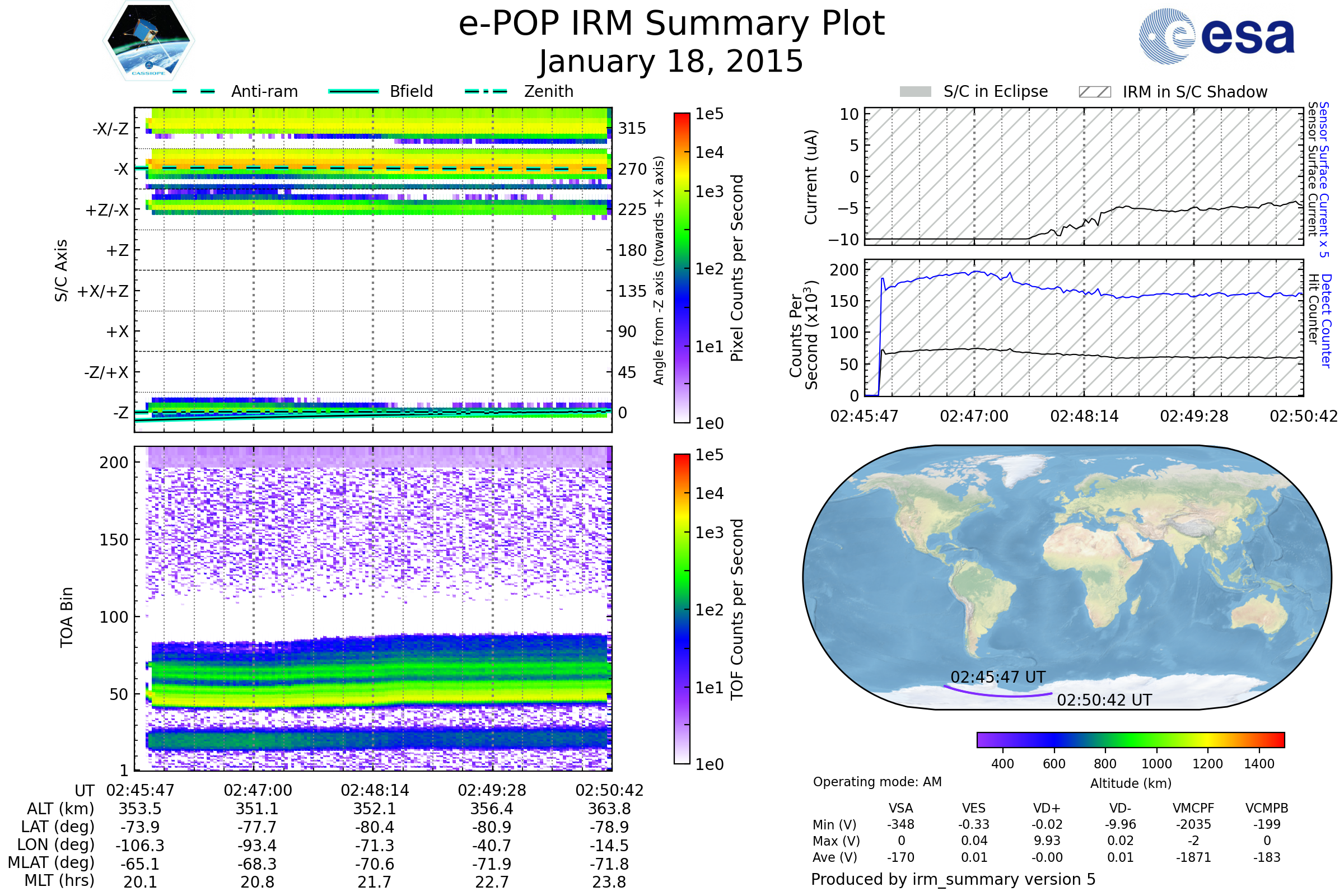
Task: Click the VSA Min value -348
Action: tap(900, 824)
